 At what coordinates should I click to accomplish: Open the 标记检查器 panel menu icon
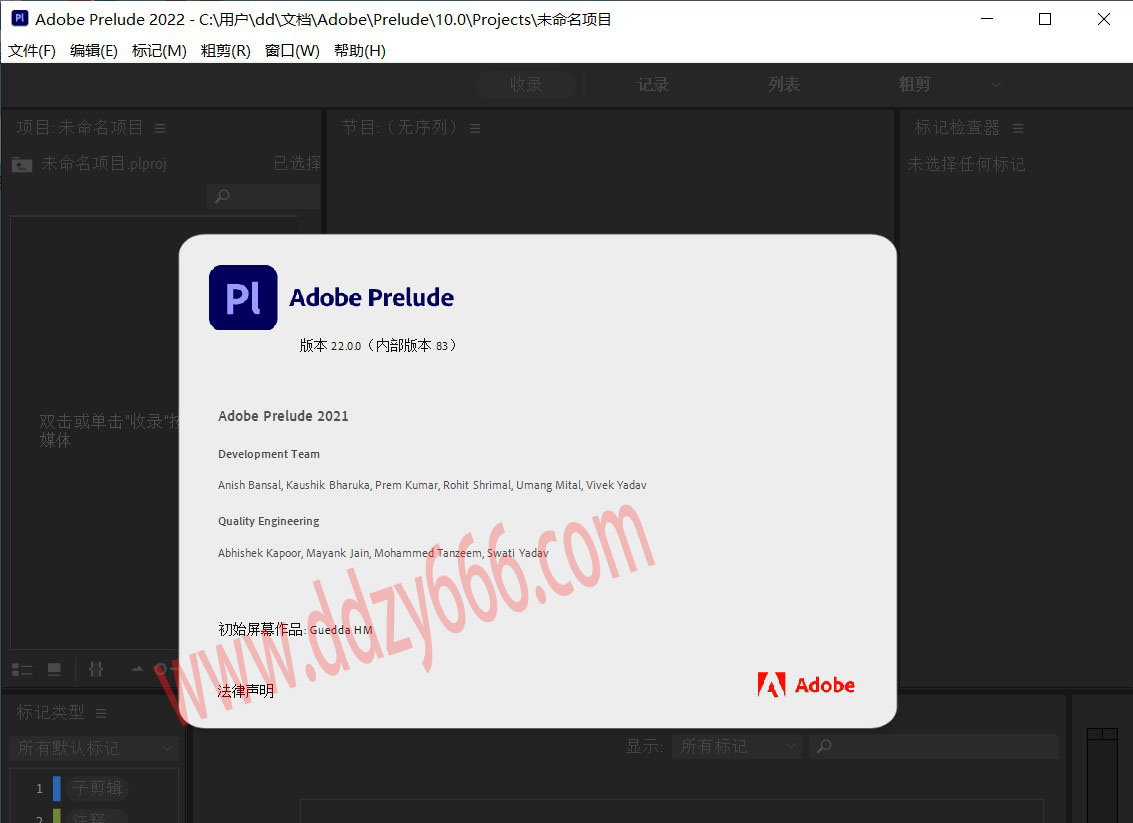1018,129
